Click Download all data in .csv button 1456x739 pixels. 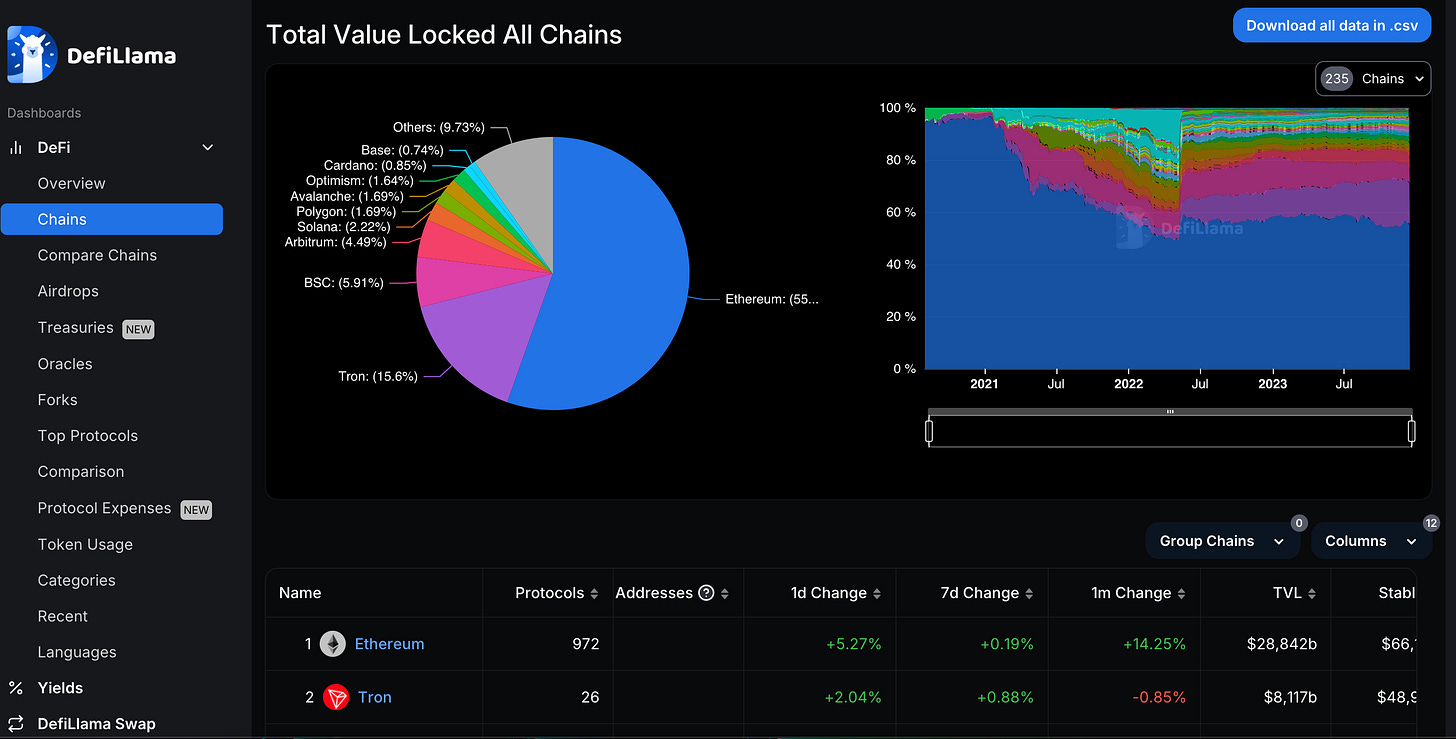tap(1332, 26)
